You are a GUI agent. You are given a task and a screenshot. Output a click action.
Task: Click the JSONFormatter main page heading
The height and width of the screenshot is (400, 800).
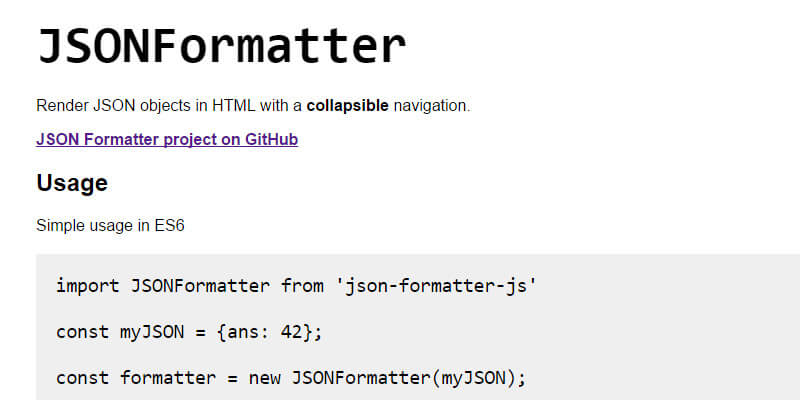pos(221,46)
